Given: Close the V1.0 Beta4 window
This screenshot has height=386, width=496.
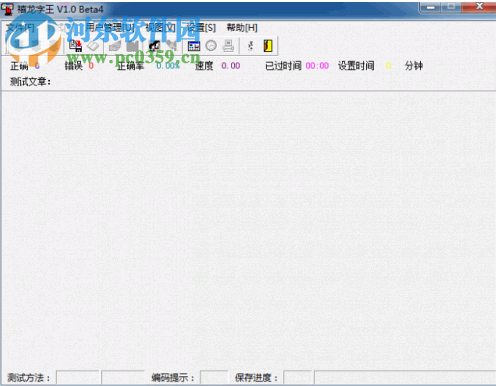Looking at the screenshot, I should click(x=479, y=7).
